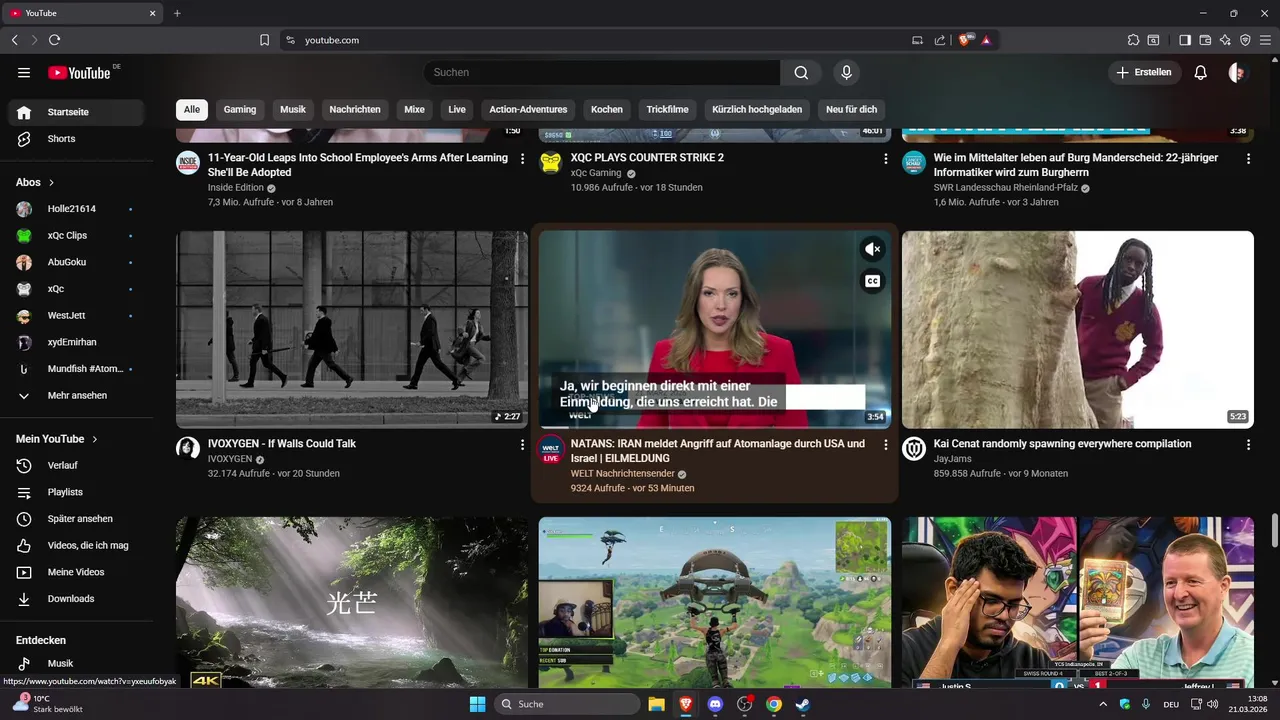The image size is (1280, 720).
Task: Select the Musik filter chip
Action: [293, 109]
